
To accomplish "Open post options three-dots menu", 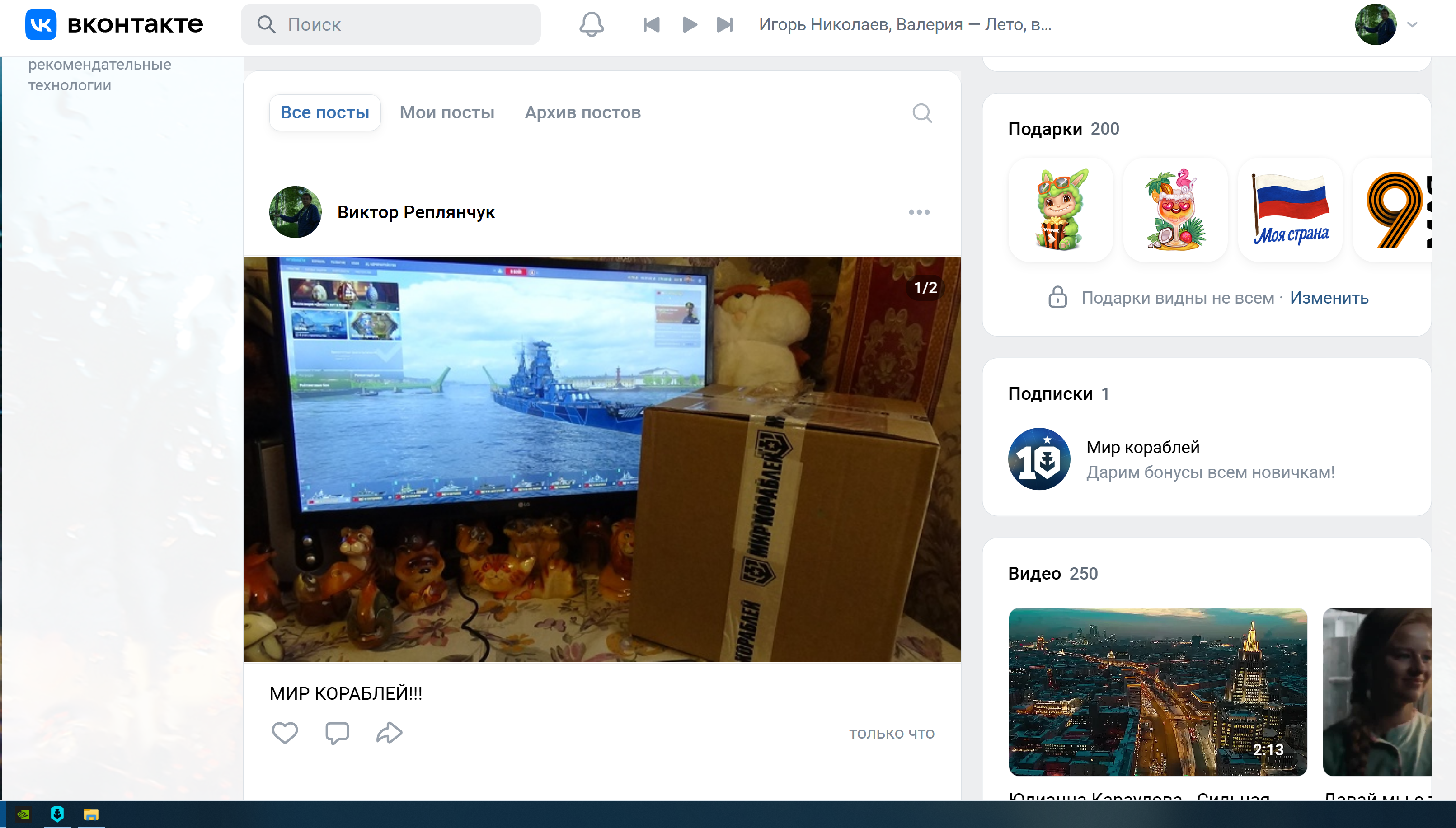I will pyautogui.click(x=919, y=212).
